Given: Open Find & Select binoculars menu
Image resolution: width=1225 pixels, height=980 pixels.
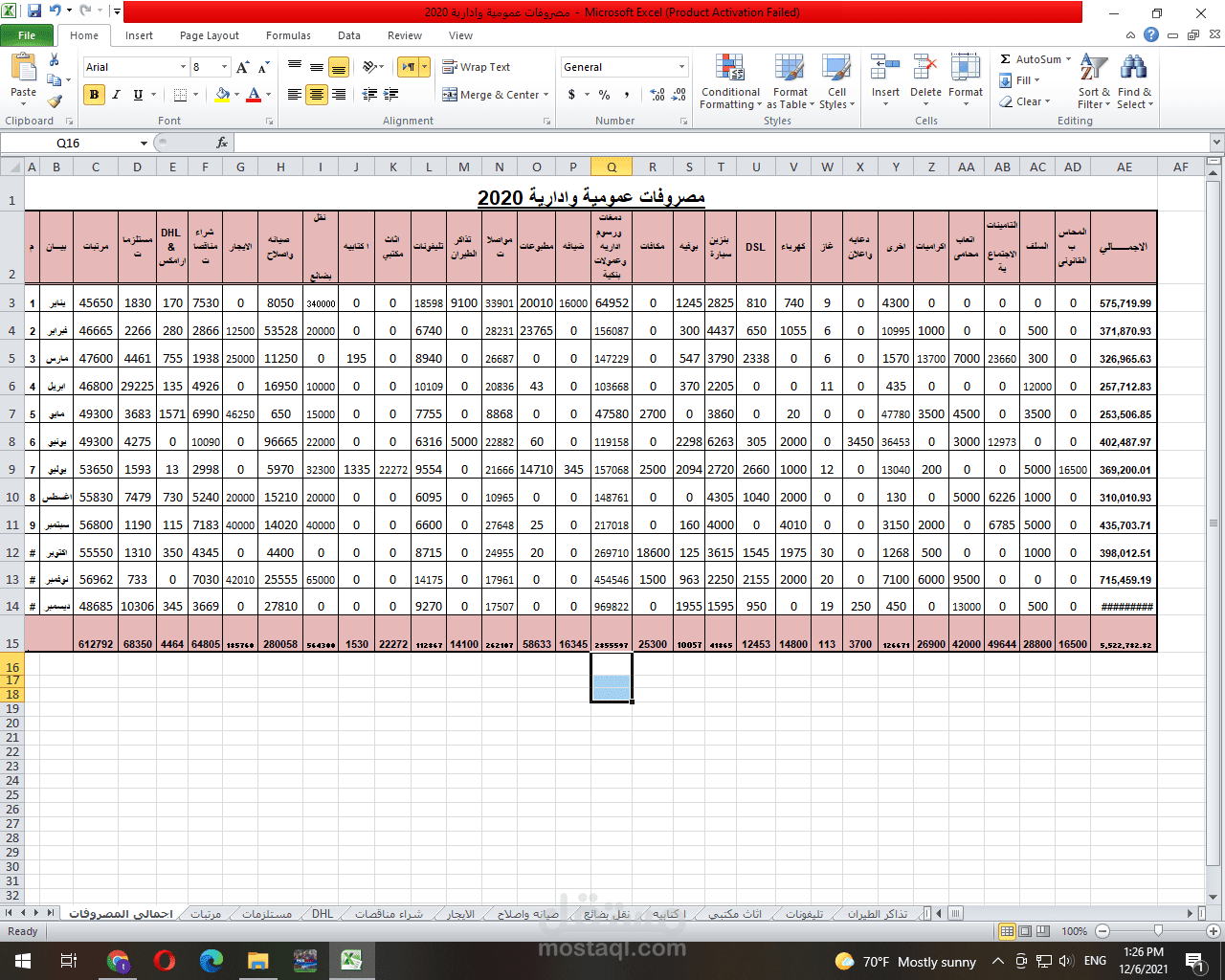Looking at the screenshot, I should [x=1134, y=82].
